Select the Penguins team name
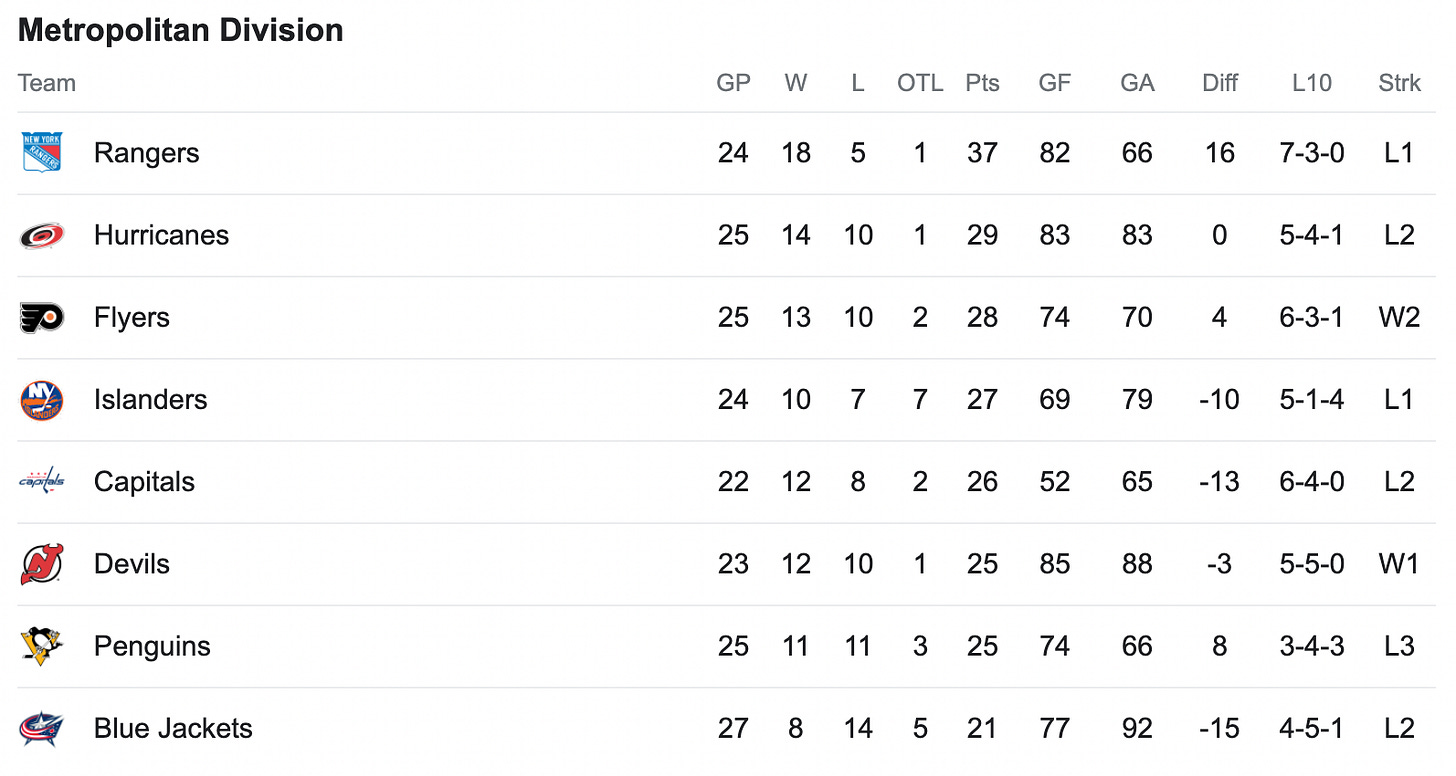The width and height of the screenshot is (1456, 776). 152,647
